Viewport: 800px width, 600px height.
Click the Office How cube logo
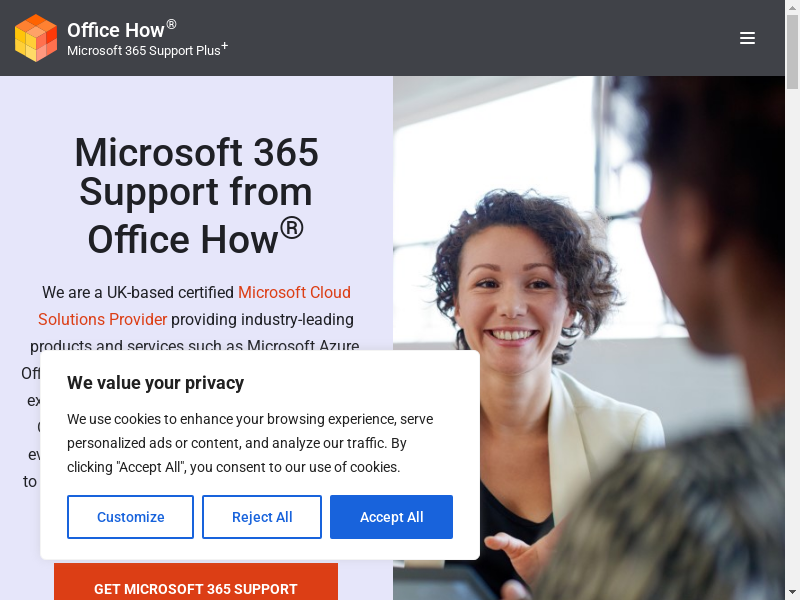[x=36, y=38]
